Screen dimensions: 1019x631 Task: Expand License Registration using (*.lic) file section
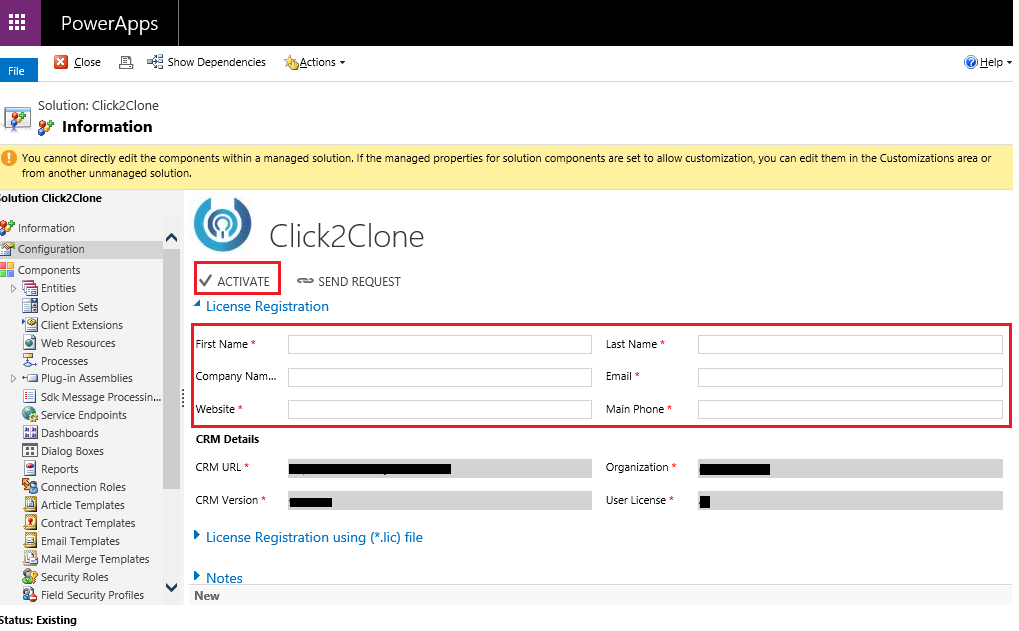pos(197,535)
